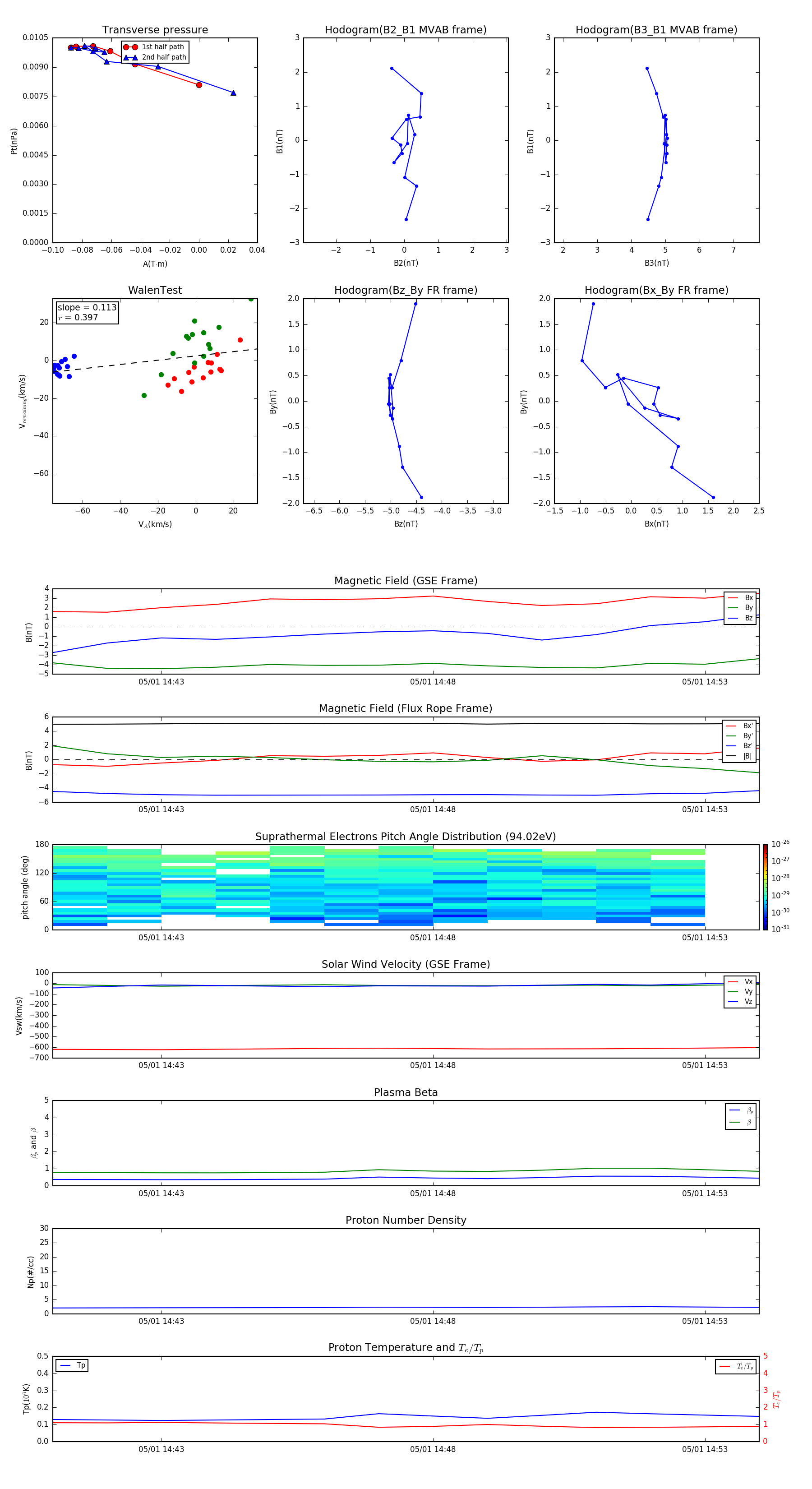Click the 'Bx(nT)' x-axis label
This screenshot has width=812, height=1489.
click(656, 524)
